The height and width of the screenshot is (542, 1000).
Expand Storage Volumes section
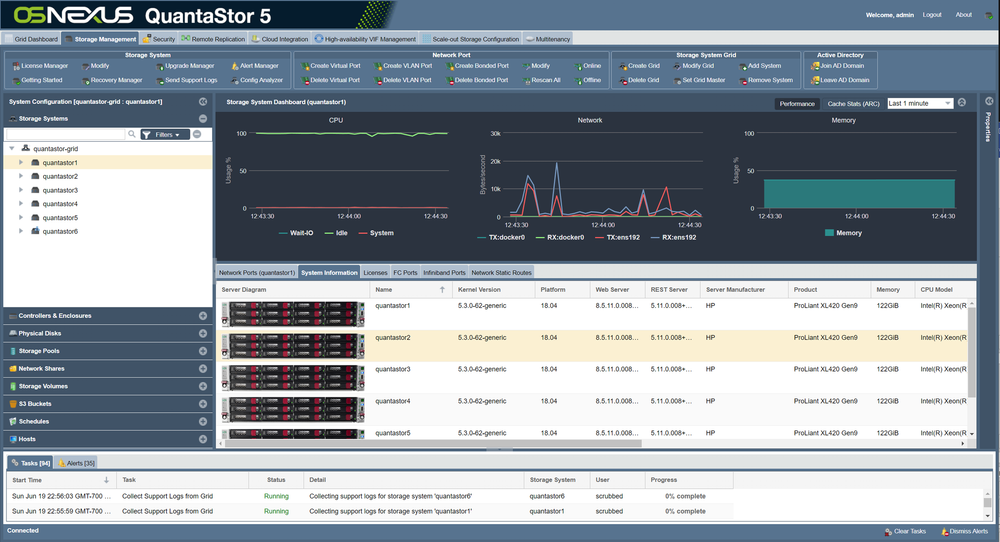[x=203, y=386]
